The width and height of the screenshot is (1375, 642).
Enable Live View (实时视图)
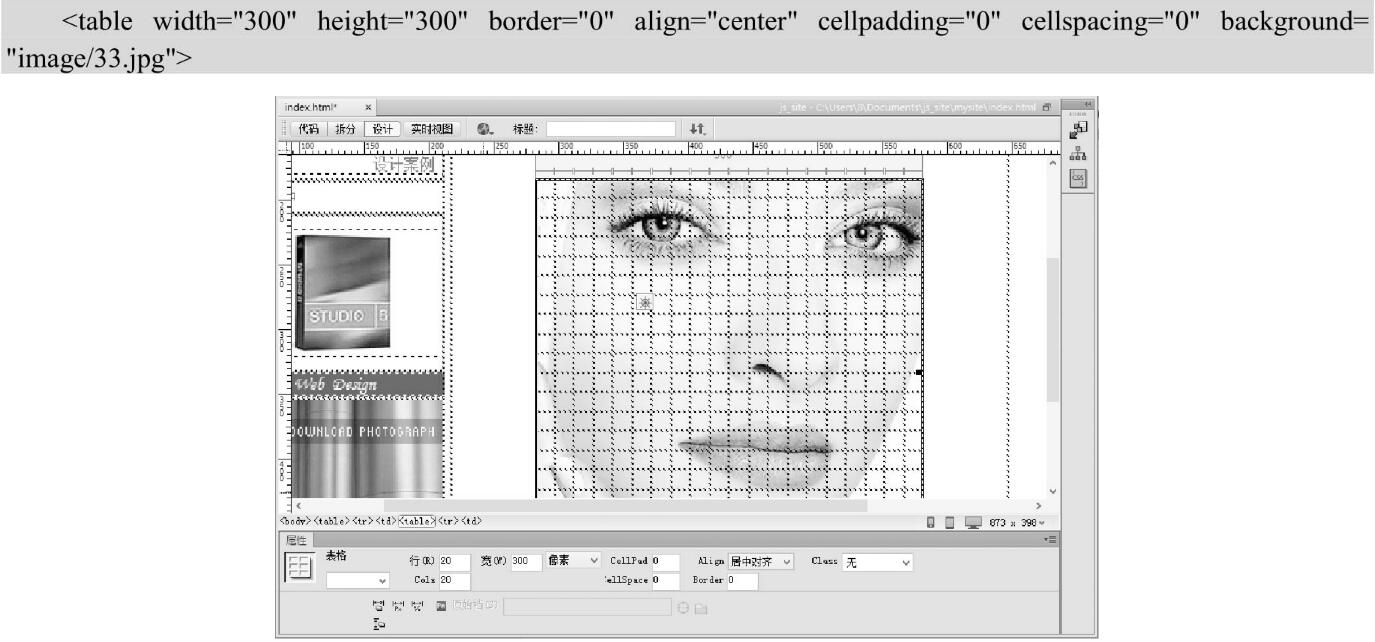click(x=431, y=129)
